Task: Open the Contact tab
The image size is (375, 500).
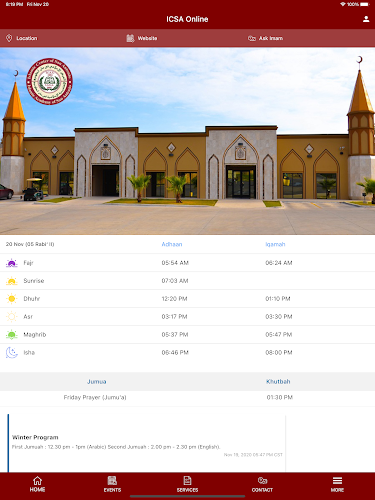Action: (262, 484)
